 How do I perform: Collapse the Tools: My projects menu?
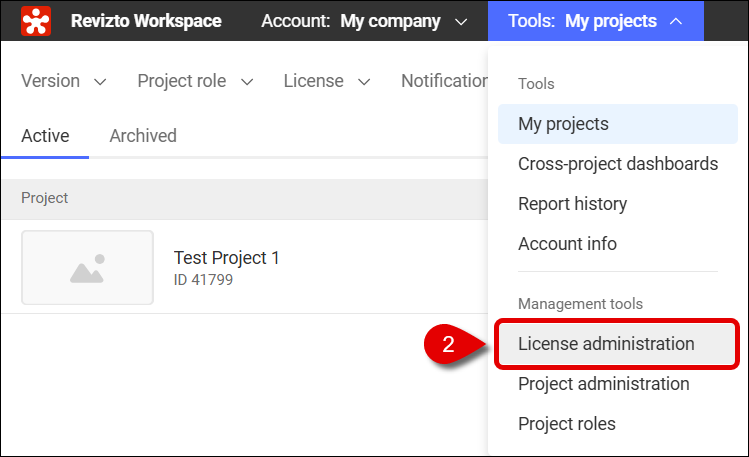pyautogui.click(x=596, y=21)
